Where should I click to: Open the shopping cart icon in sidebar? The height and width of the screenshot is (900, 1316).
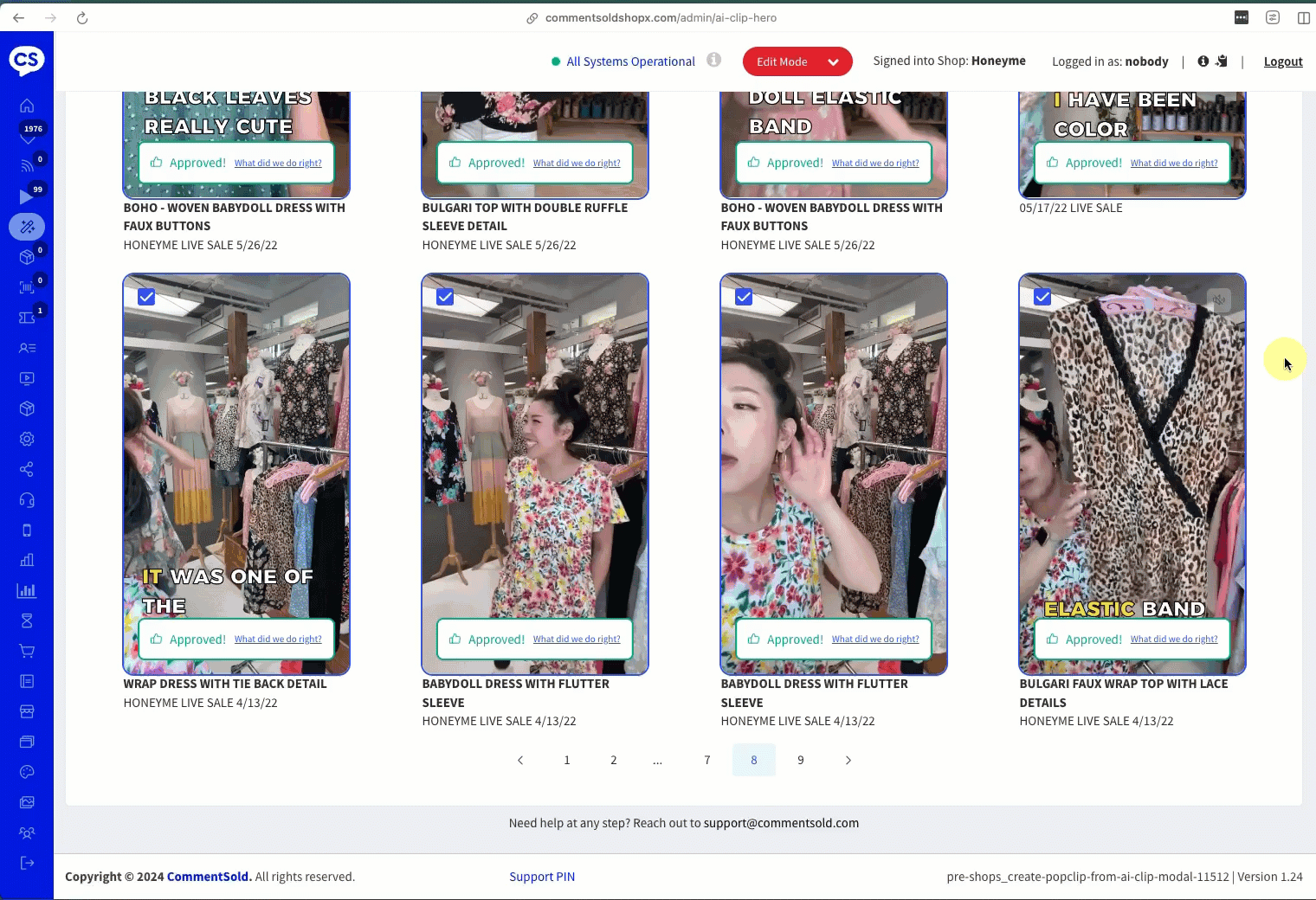point(27,651)
